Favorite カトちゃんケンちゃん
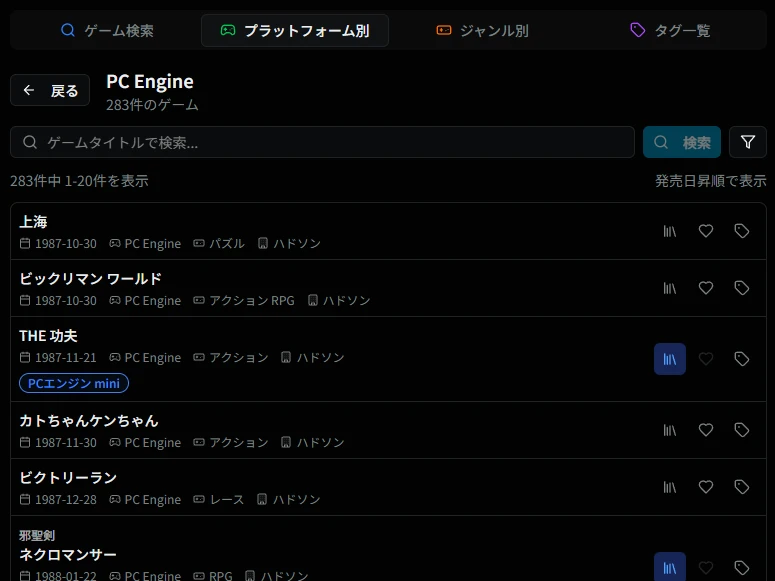Viewport: 775px width, 581px height. (706, 430)
